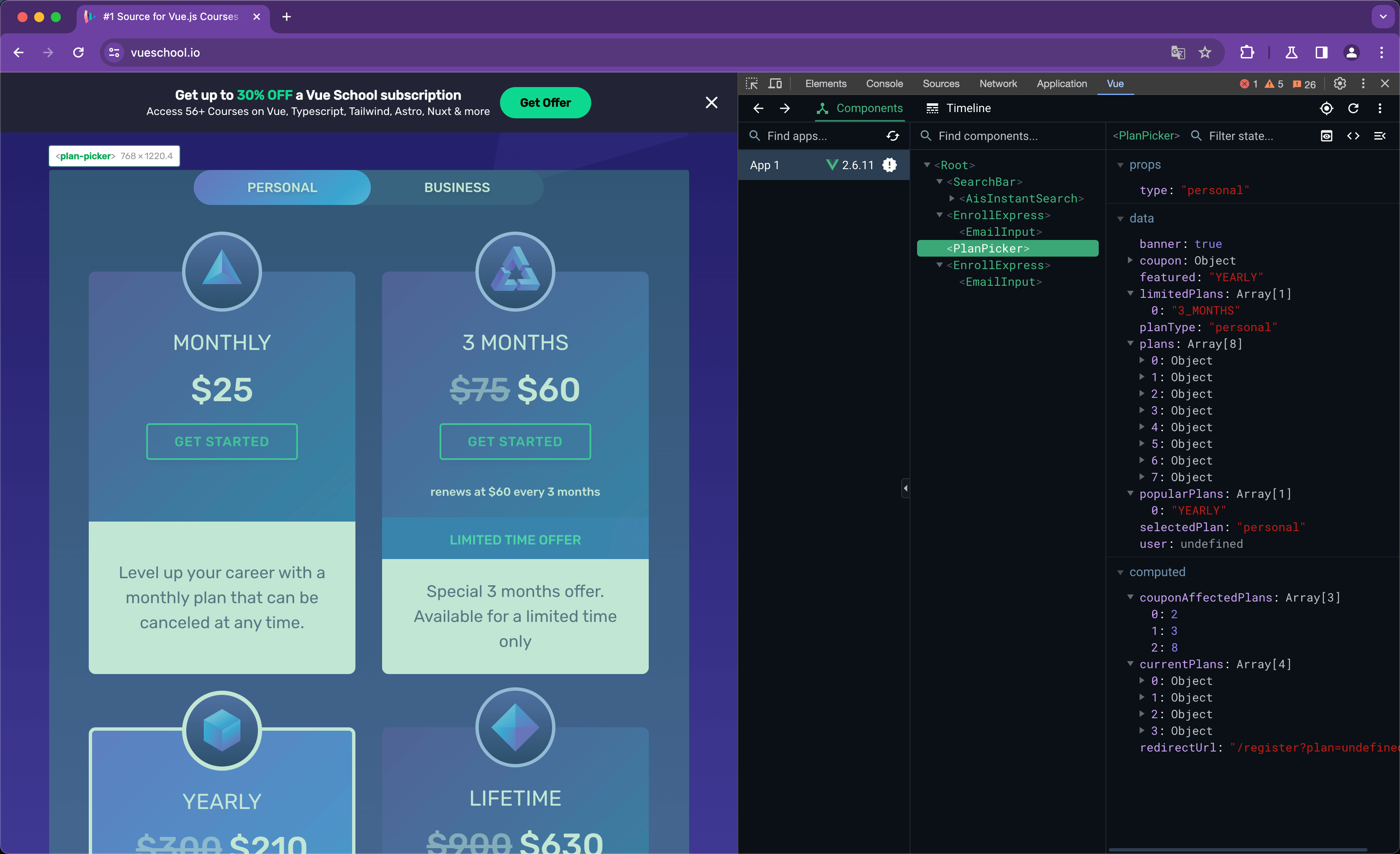
Task: Click the inspect element picker icon
Action: click(754, 82)
